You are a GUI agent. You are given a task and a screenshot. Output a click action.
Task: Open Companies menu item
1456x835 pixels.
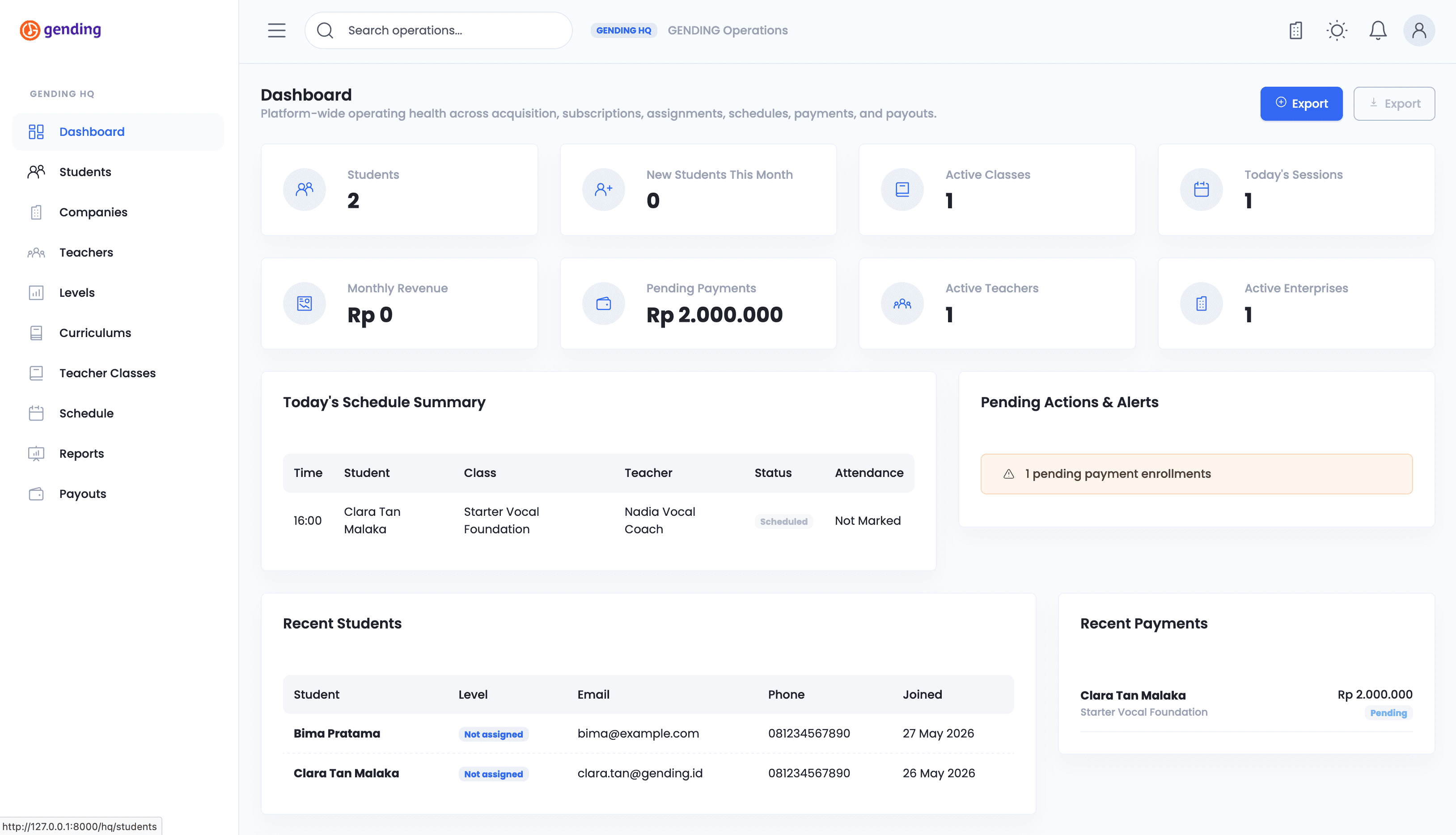click(118, 212)
